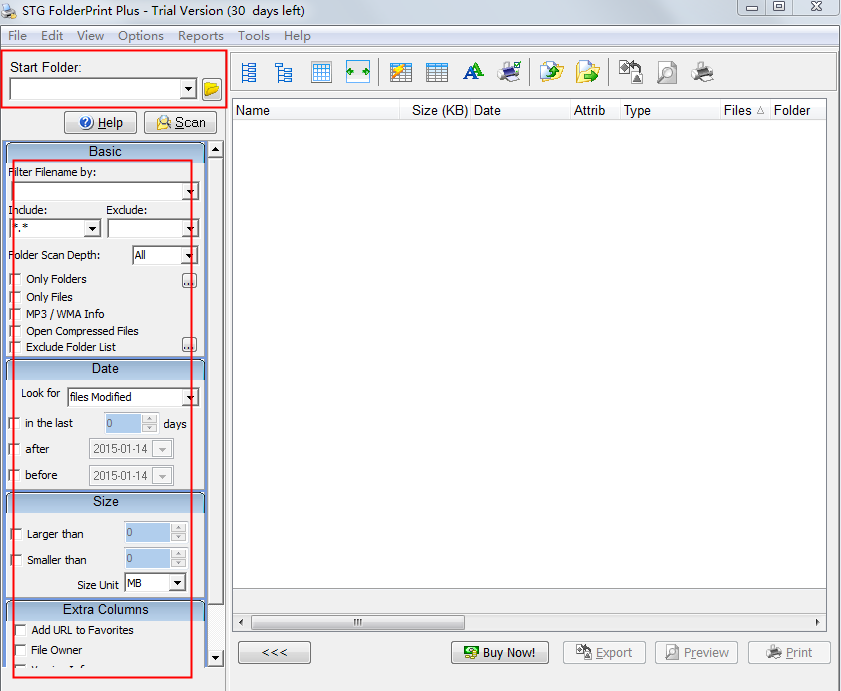Enable the 'in the last' days checkbox

[x=14, y=423]
